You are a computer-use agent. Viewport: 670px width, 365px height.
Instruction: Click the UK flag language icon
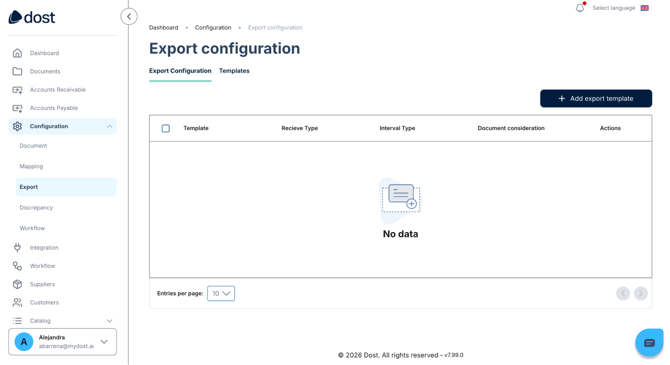coord(644,8)
